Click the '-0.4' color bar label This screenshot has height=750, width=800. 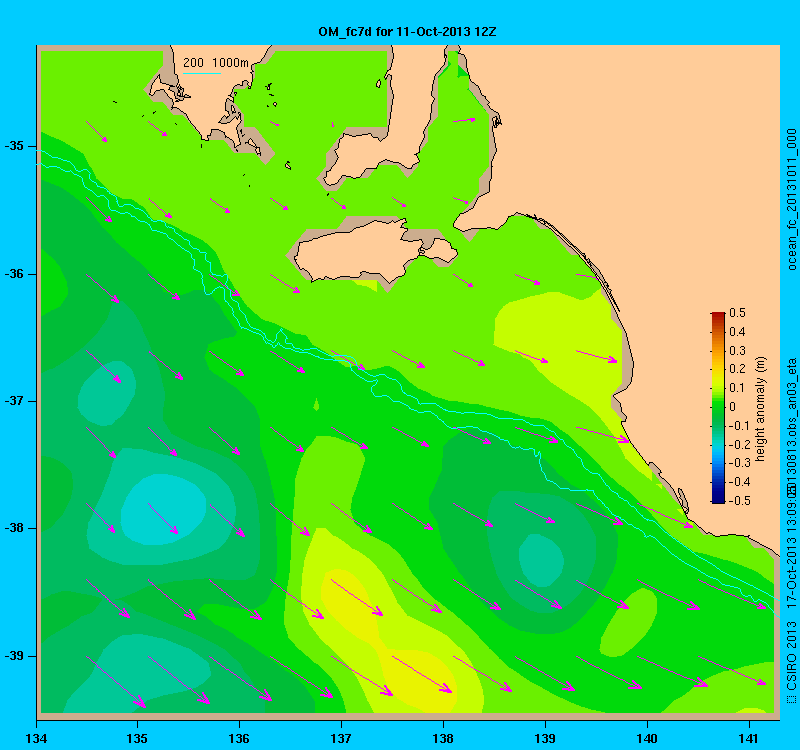point(739,482)
